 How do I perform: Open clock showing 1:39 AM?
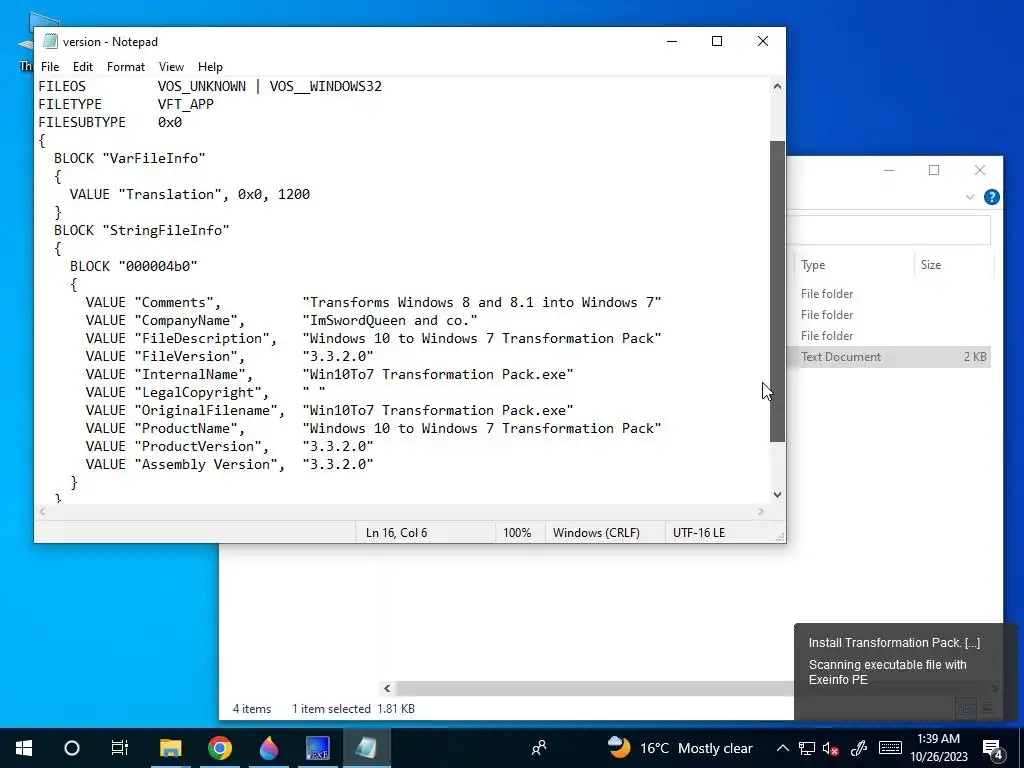pos(938,748)
